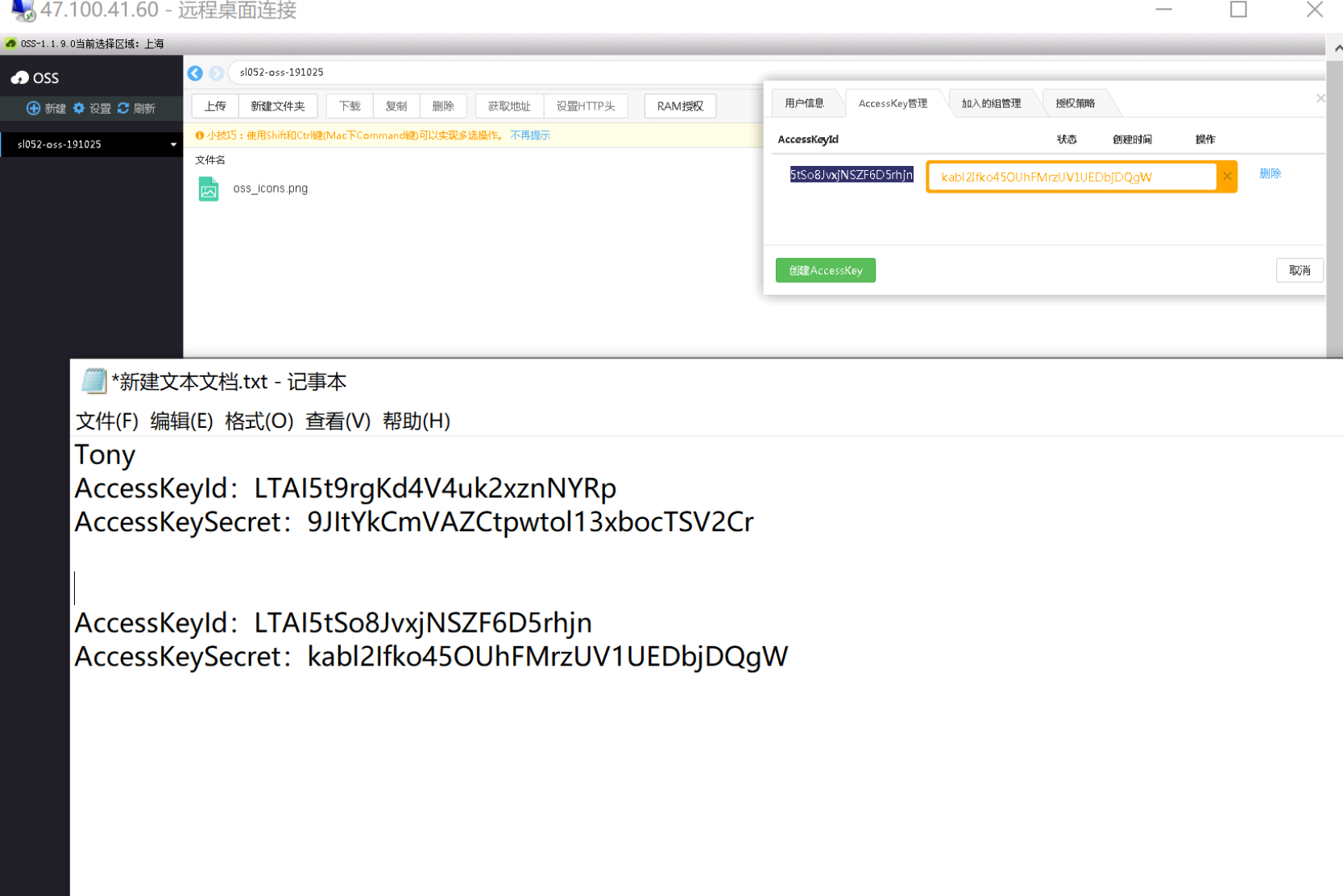This screenshot has width=1343, height=896.
Task: Click the OSS cloud logo icon
Action: click(20, 77)
